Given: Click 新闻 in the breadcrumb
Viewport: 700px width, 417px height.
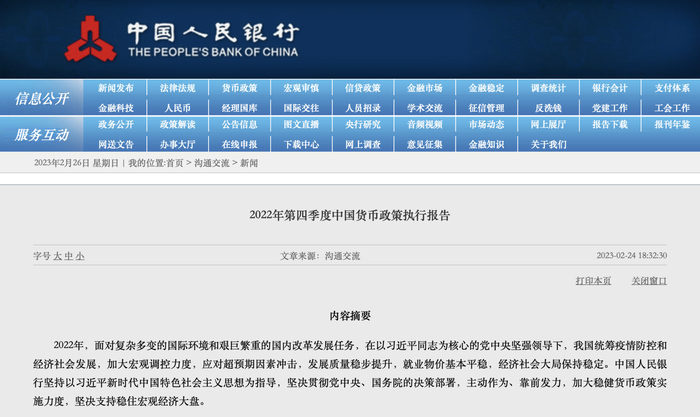Looking at the screenshot, I should coord(249,163).
